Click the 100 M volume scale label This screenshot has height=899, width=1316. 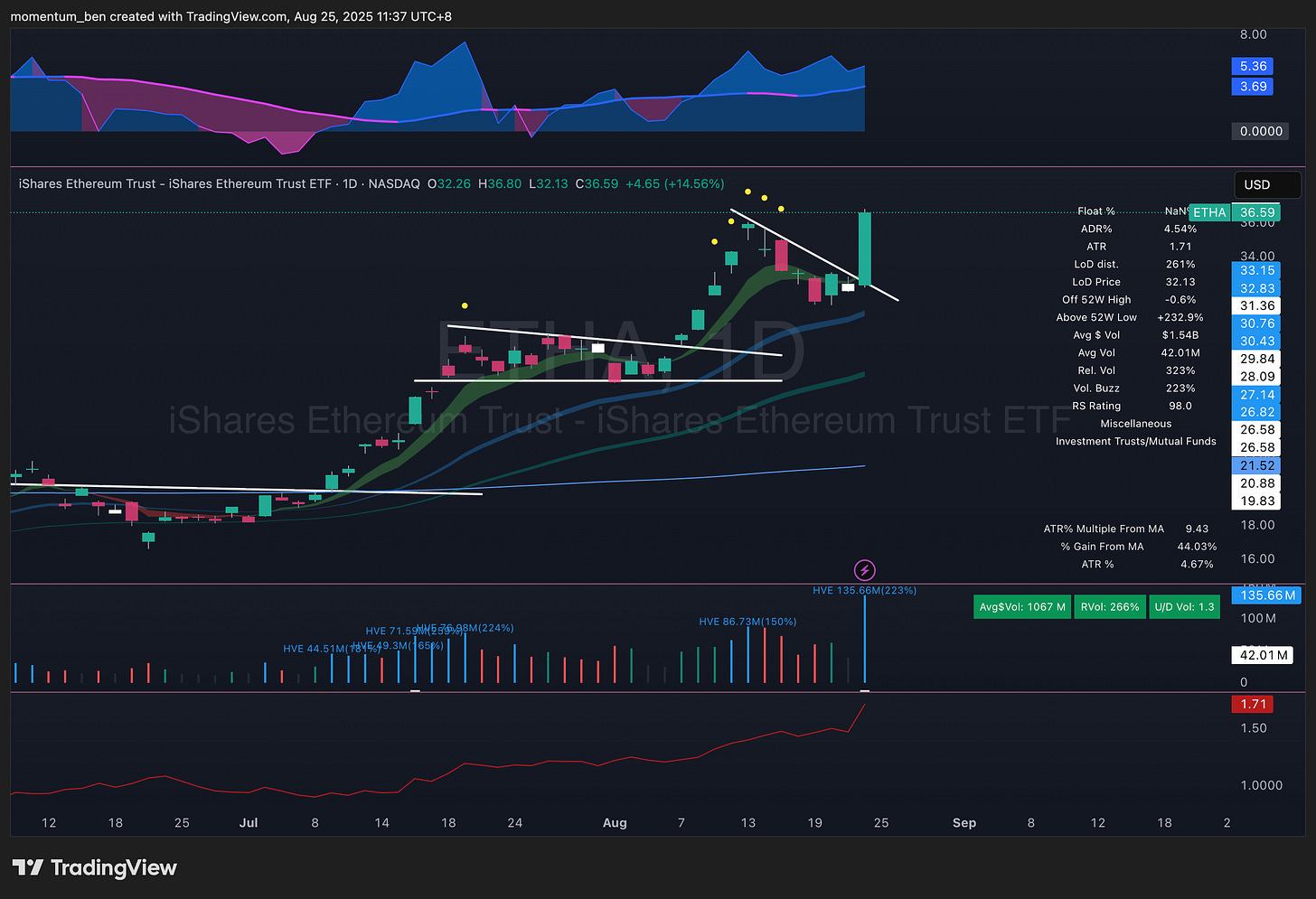click(1258, 619)
